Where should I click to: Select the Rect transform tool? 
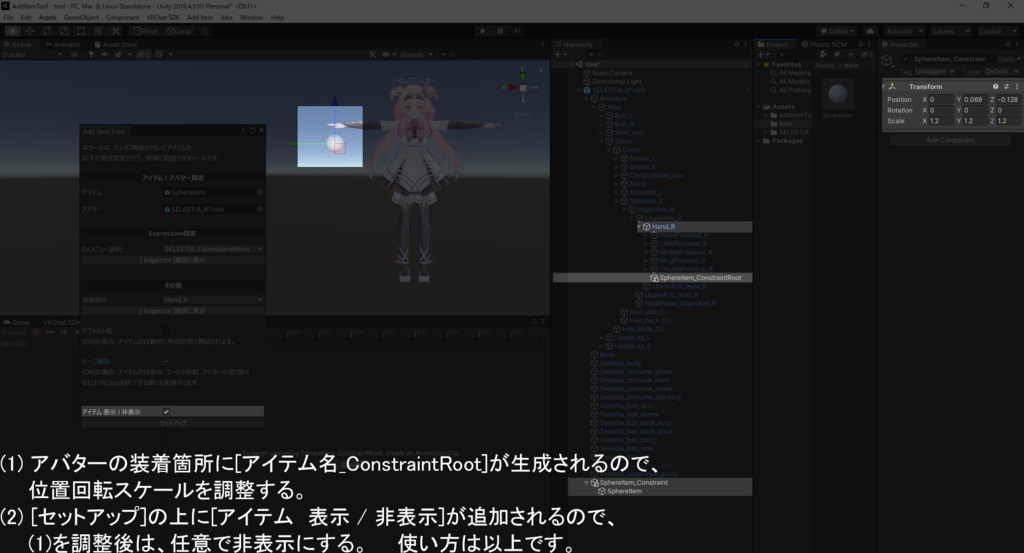coord(81,31)
